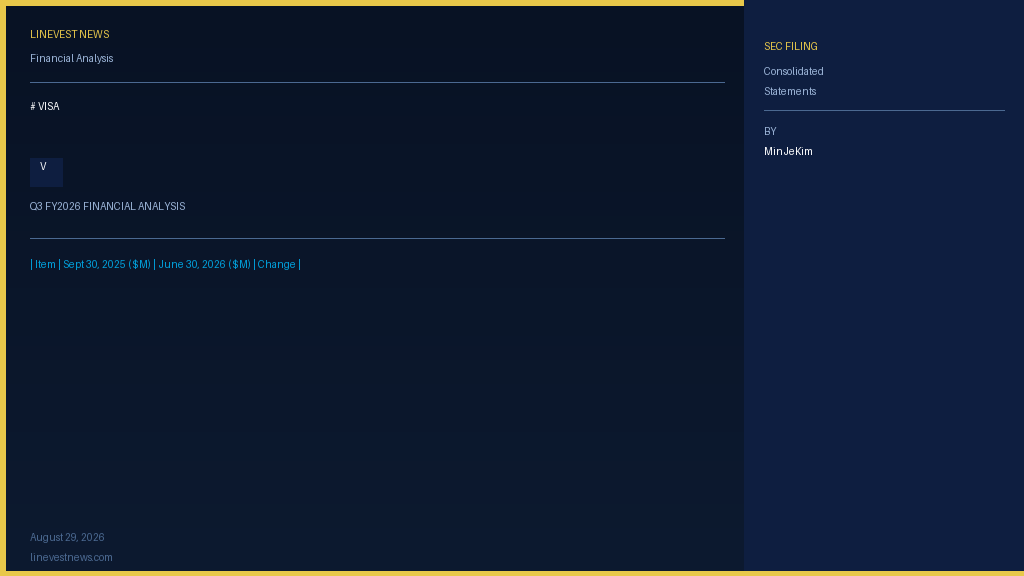The width and height of the screenshot is (1024, 576).
Task: Select the Financial Analysis subtitle
Action: click(x=71, y=58)
